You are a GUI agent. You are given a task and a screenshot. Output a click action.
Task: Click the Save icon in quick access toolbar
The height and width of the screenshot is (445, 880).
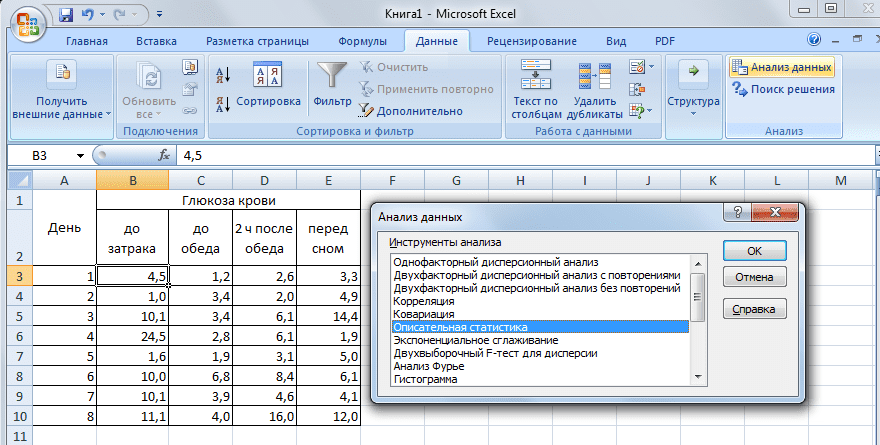click(x=66, y=16)
